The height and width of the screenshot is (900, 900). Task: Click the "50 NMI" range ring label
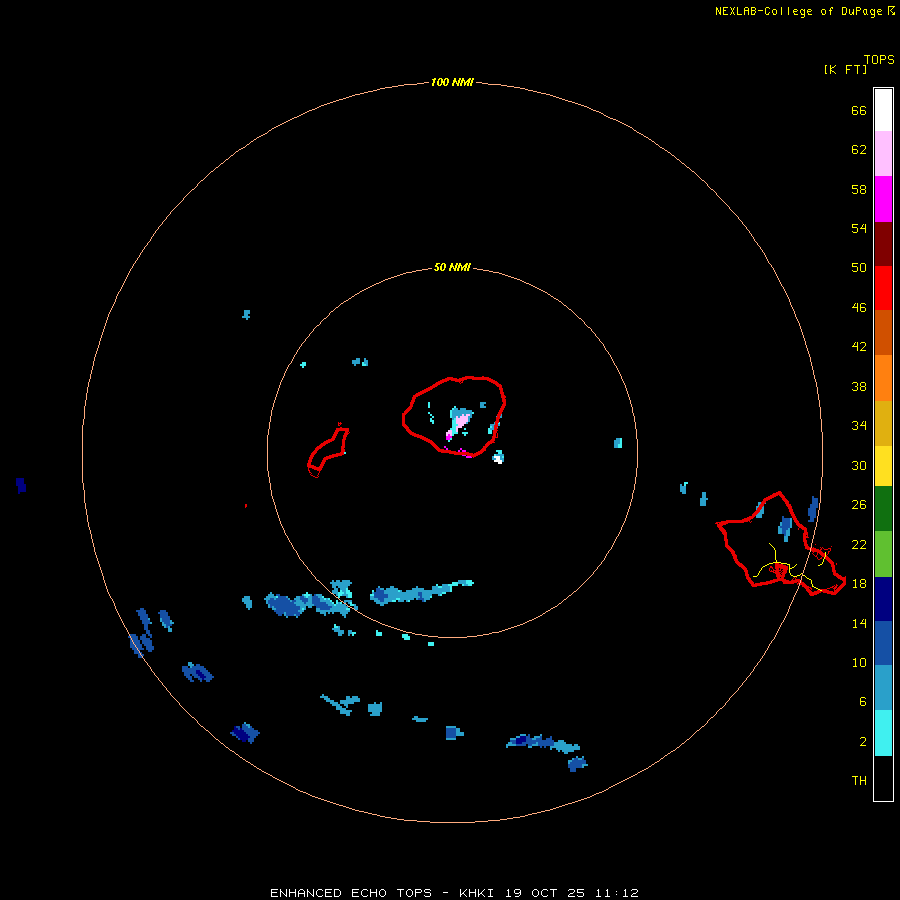[x=452, y=267]
